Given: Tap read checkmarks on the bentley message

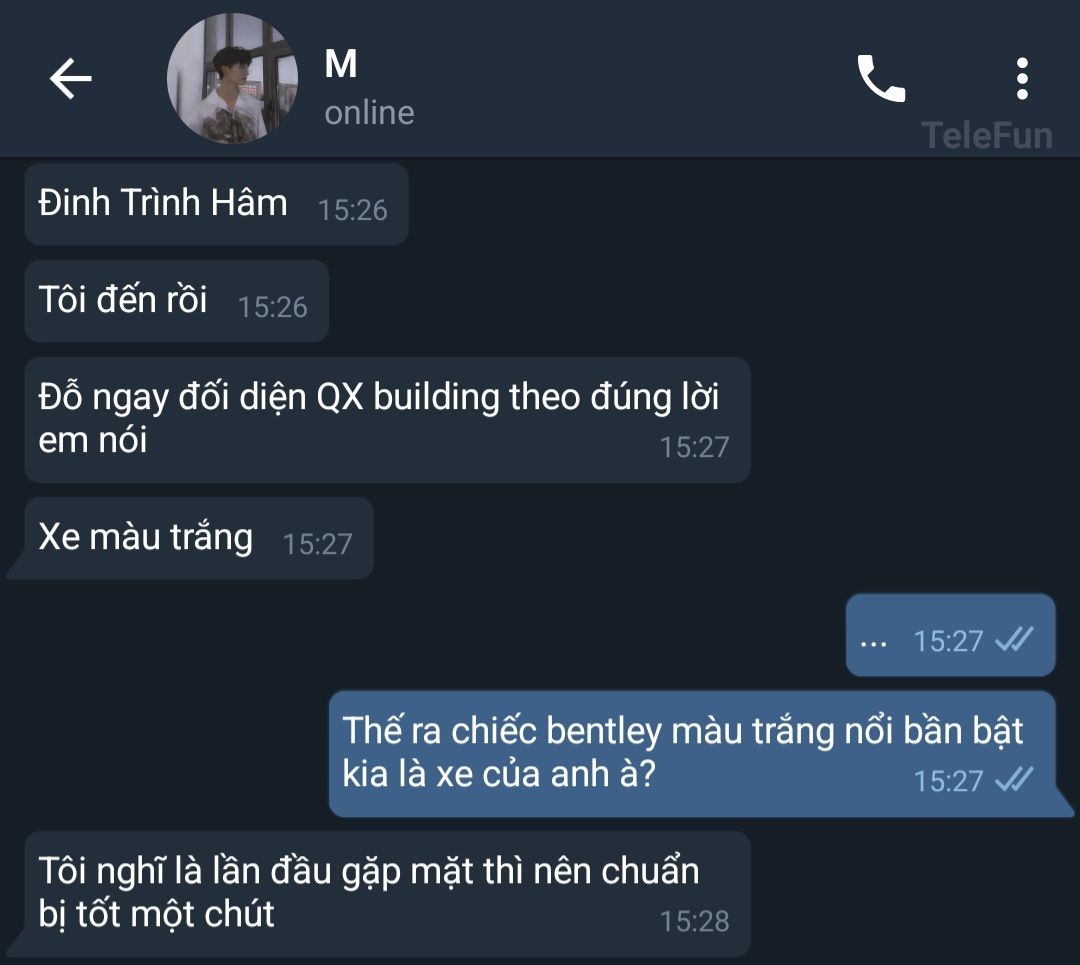Looking at the screenshot, I should [1015, 780].
